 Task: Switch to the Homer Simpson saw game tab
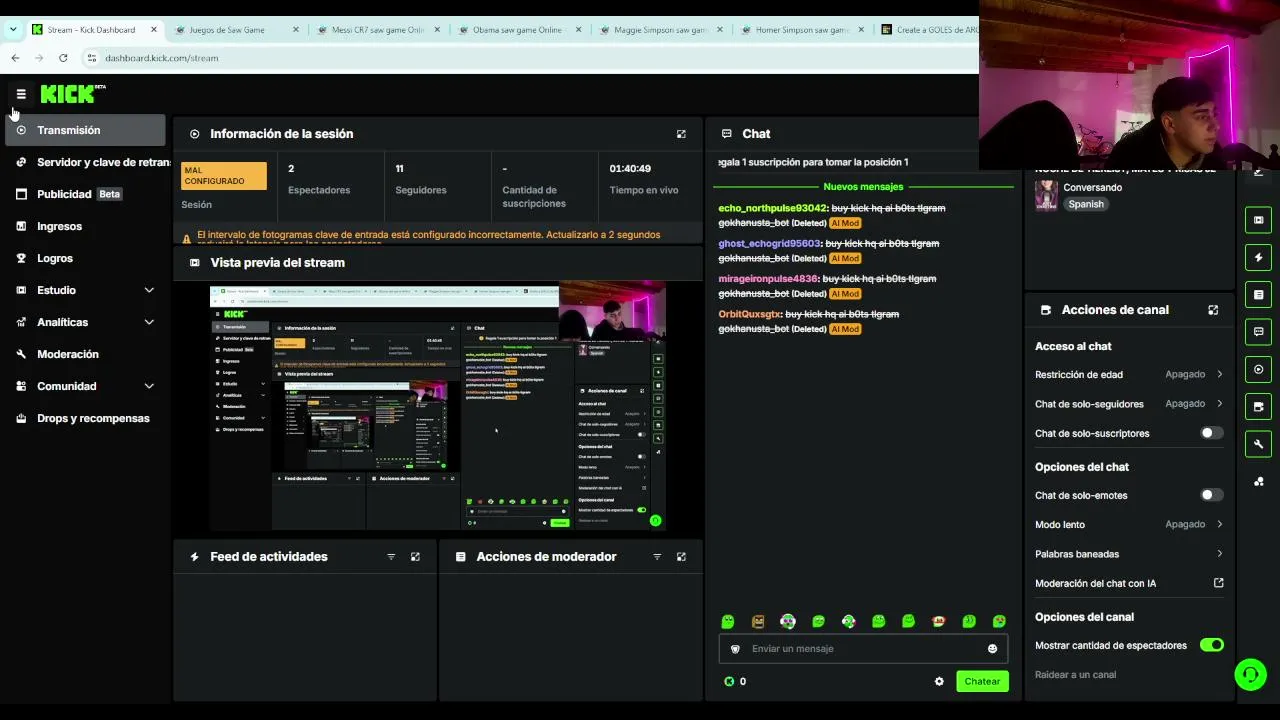coord(803,30)
